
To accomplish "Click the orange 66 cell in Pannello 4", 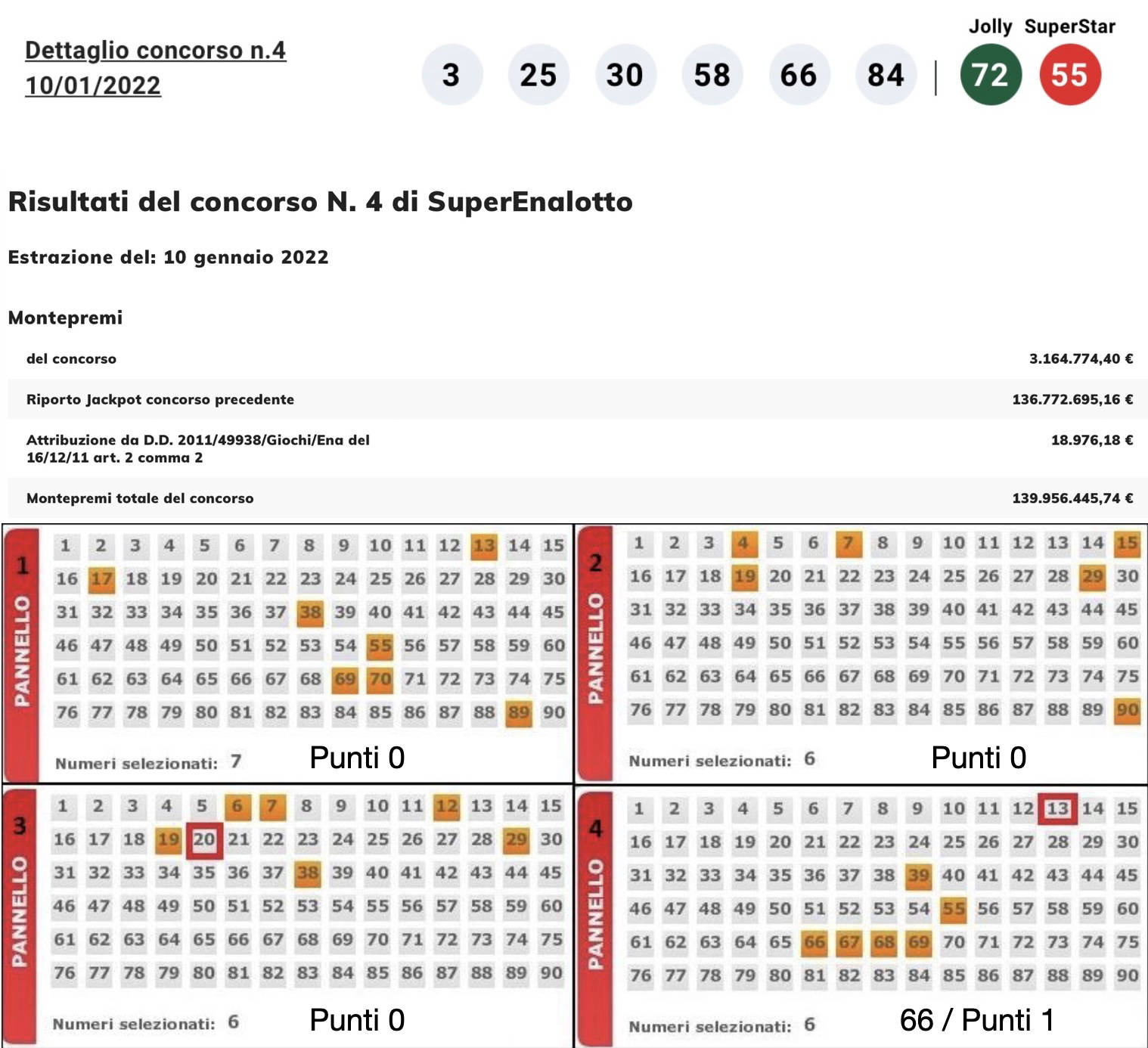I will coord(814,942).
